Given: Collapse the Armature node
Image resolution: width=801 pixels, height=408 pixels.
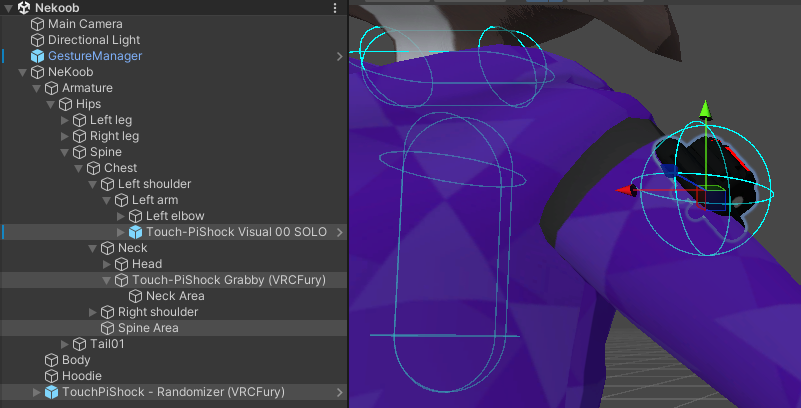Looking at the screenshot, I should (x=36, y=88).
